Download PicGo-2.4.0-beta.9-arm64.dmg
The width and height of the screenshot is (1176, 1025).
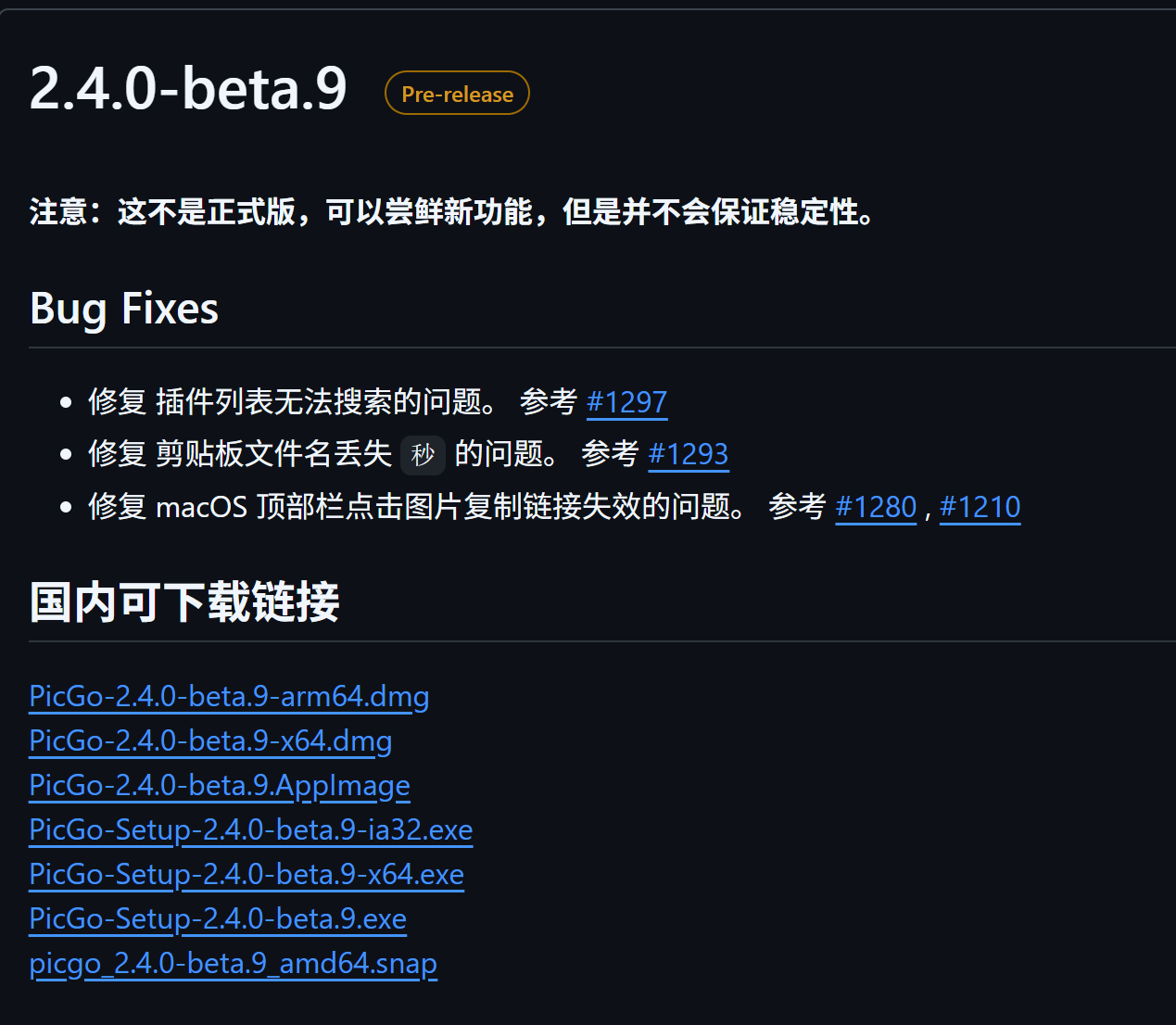[229, 696]
